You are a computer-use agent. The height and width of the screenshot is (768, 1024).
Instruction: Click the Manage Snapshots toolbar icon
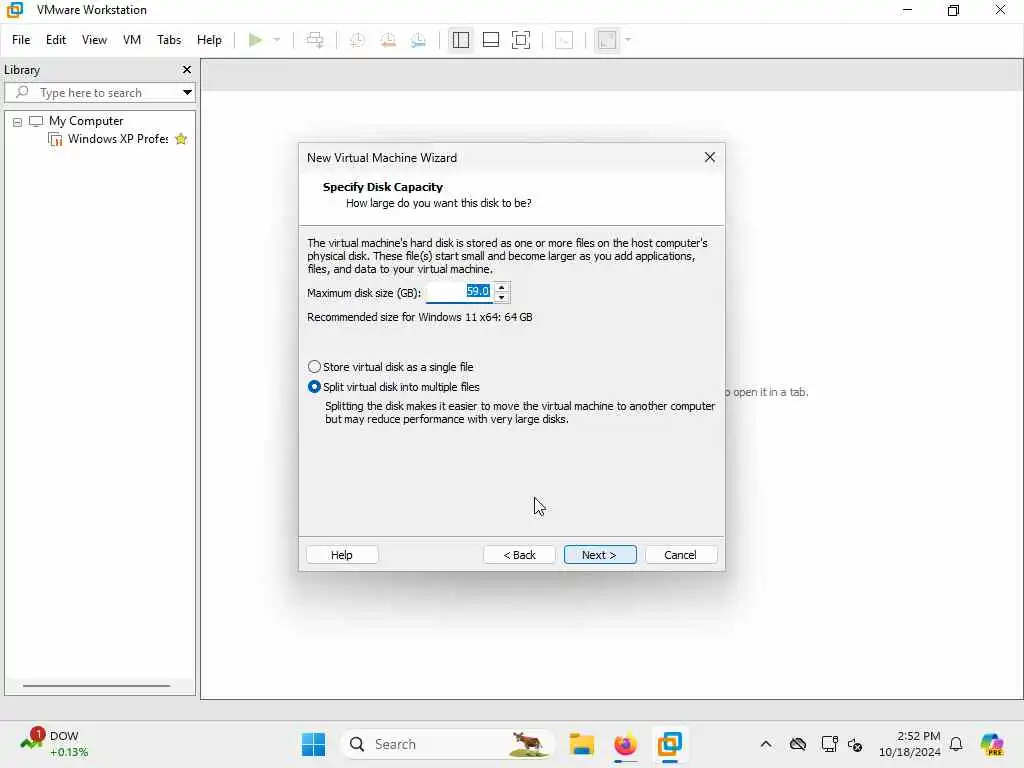(419, 40)
